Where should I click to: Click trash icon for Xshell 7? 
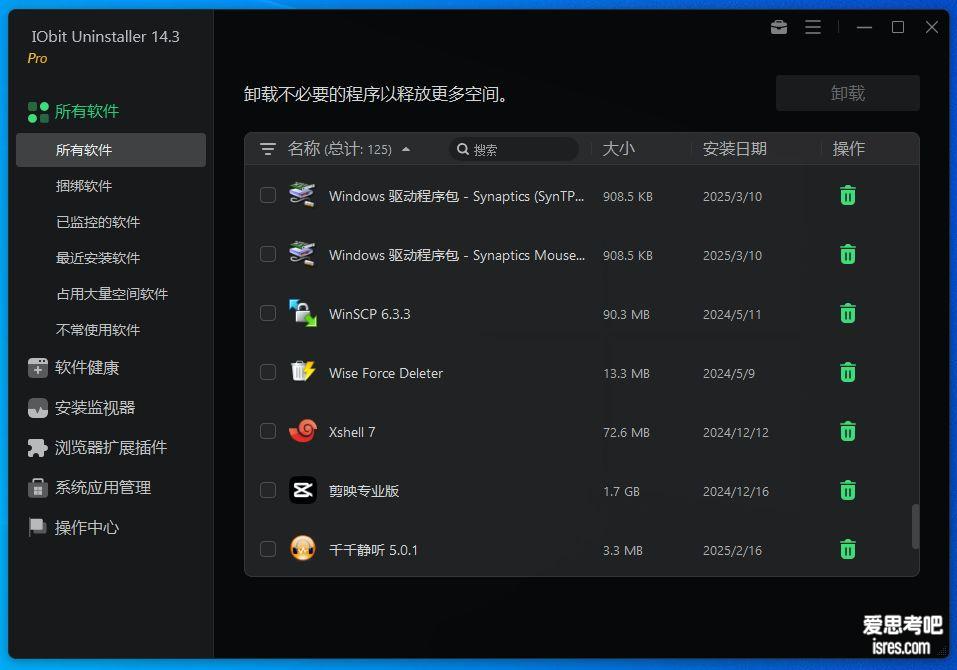click(848, 431)
